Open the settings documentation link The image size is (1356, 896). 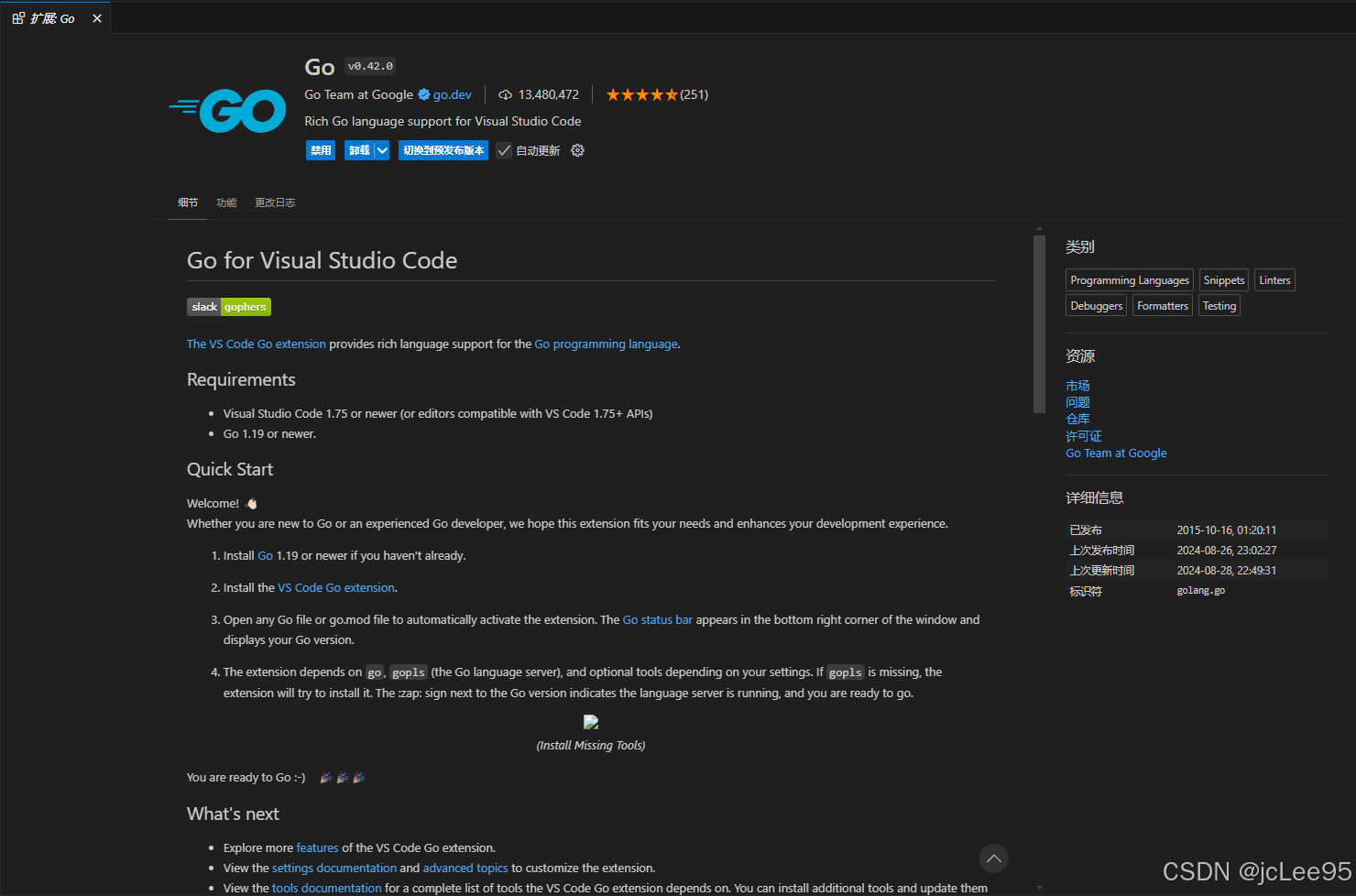[334, 869]
